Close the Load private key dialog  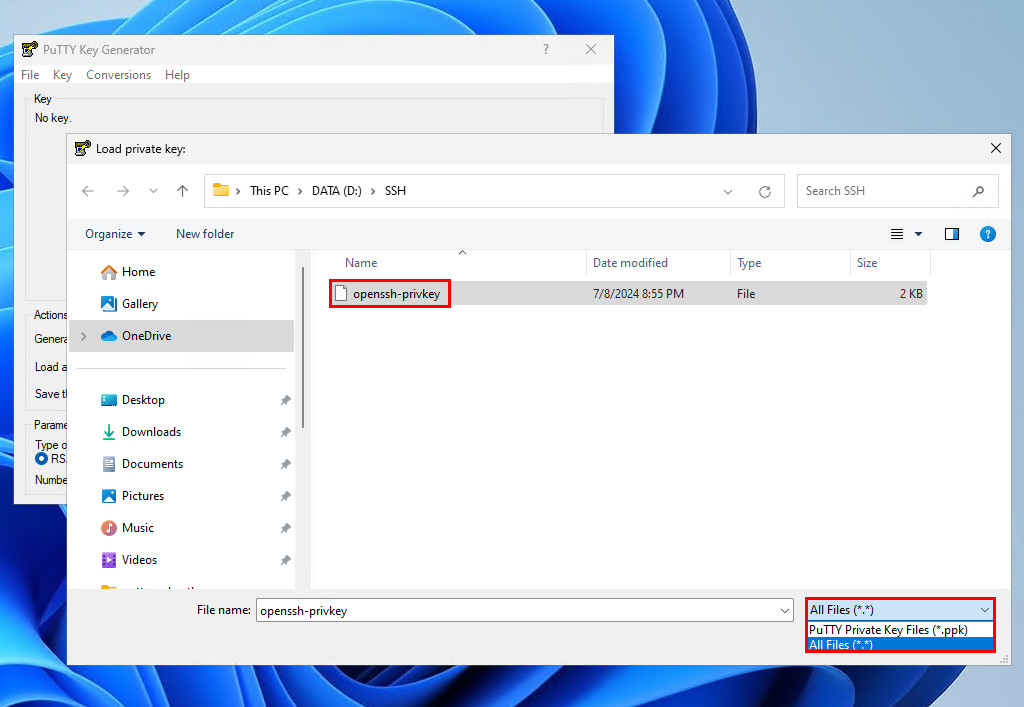995,148
